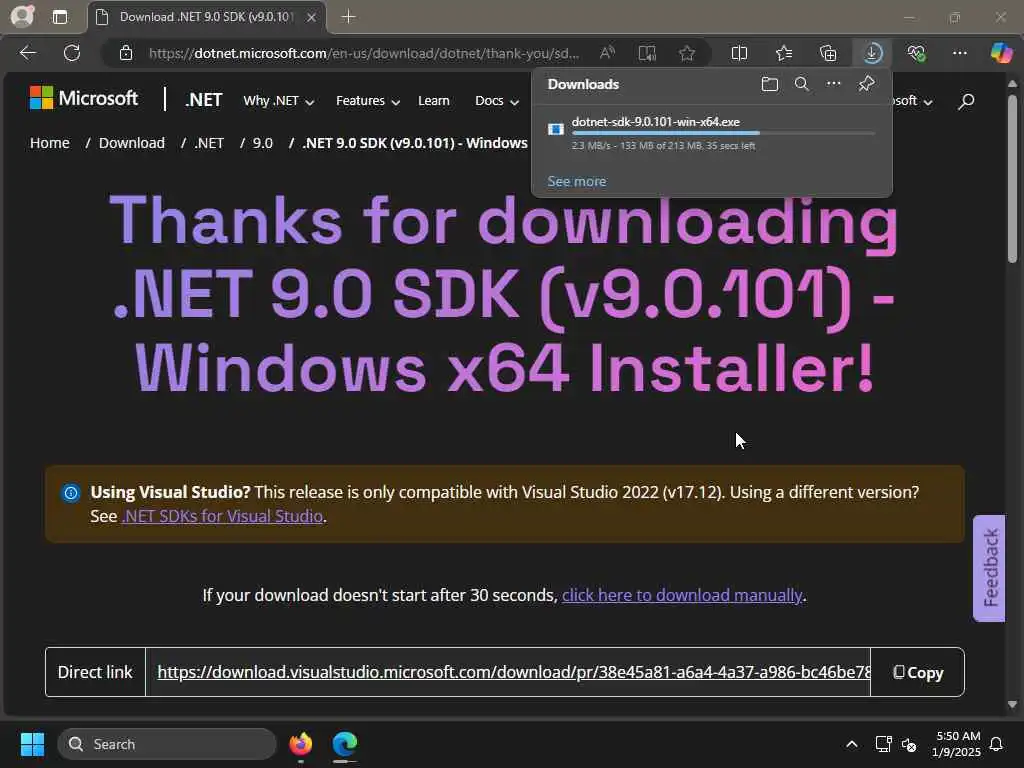Launch Copilot from the toolbar
The image size is (1024, 768).
coord(1000,53)
